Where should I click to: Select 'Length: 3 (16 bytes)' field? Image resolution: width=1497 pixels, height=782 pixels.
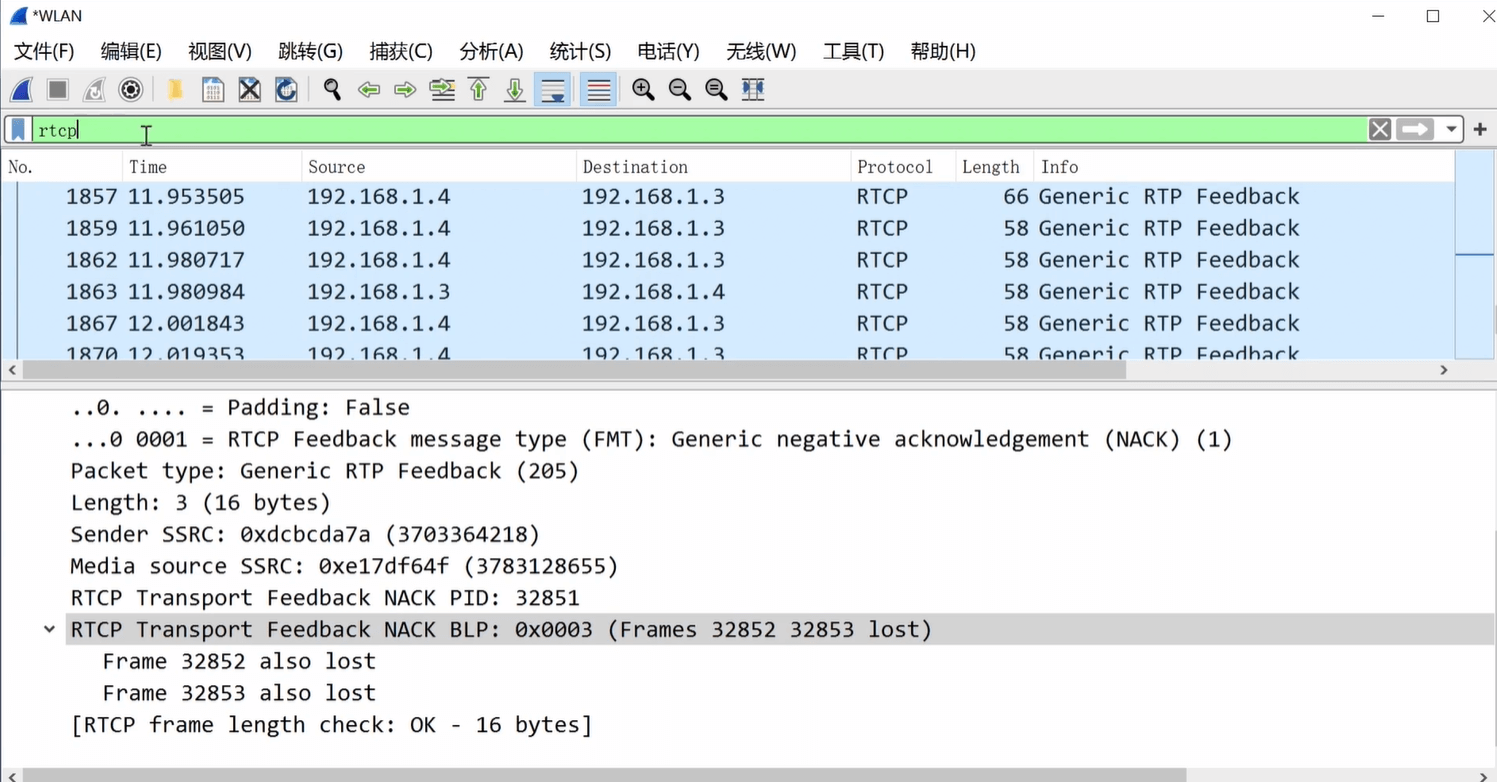click(200, 503)
